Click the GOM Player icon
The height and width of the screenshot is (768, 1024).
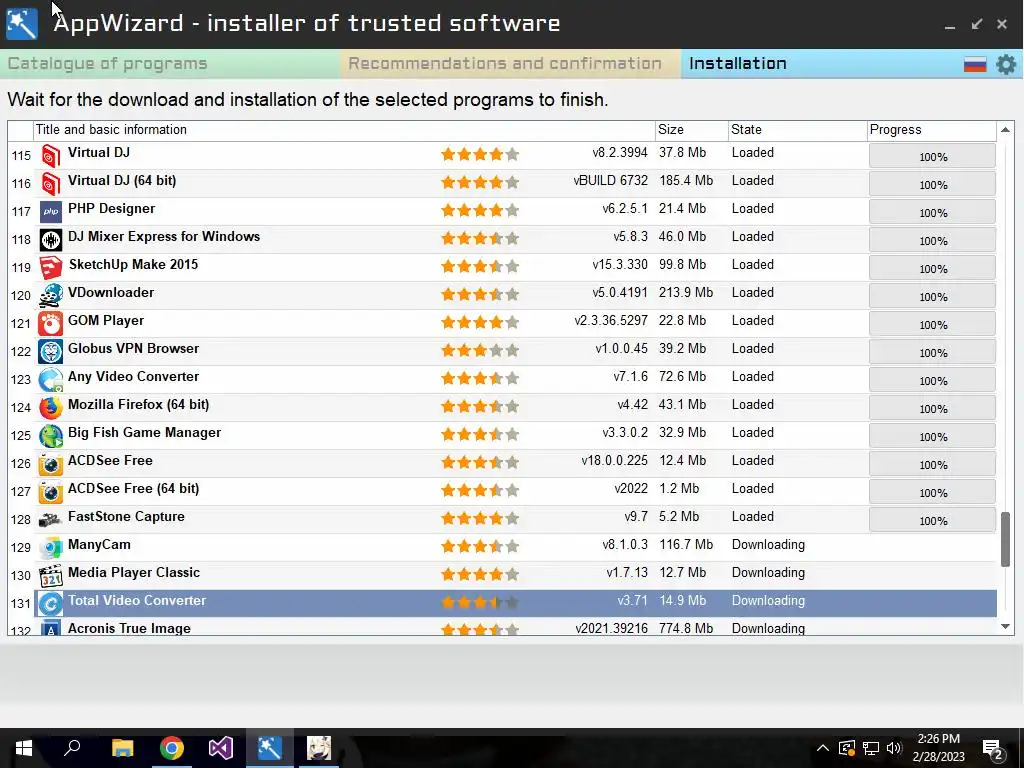tap(50, 324)
